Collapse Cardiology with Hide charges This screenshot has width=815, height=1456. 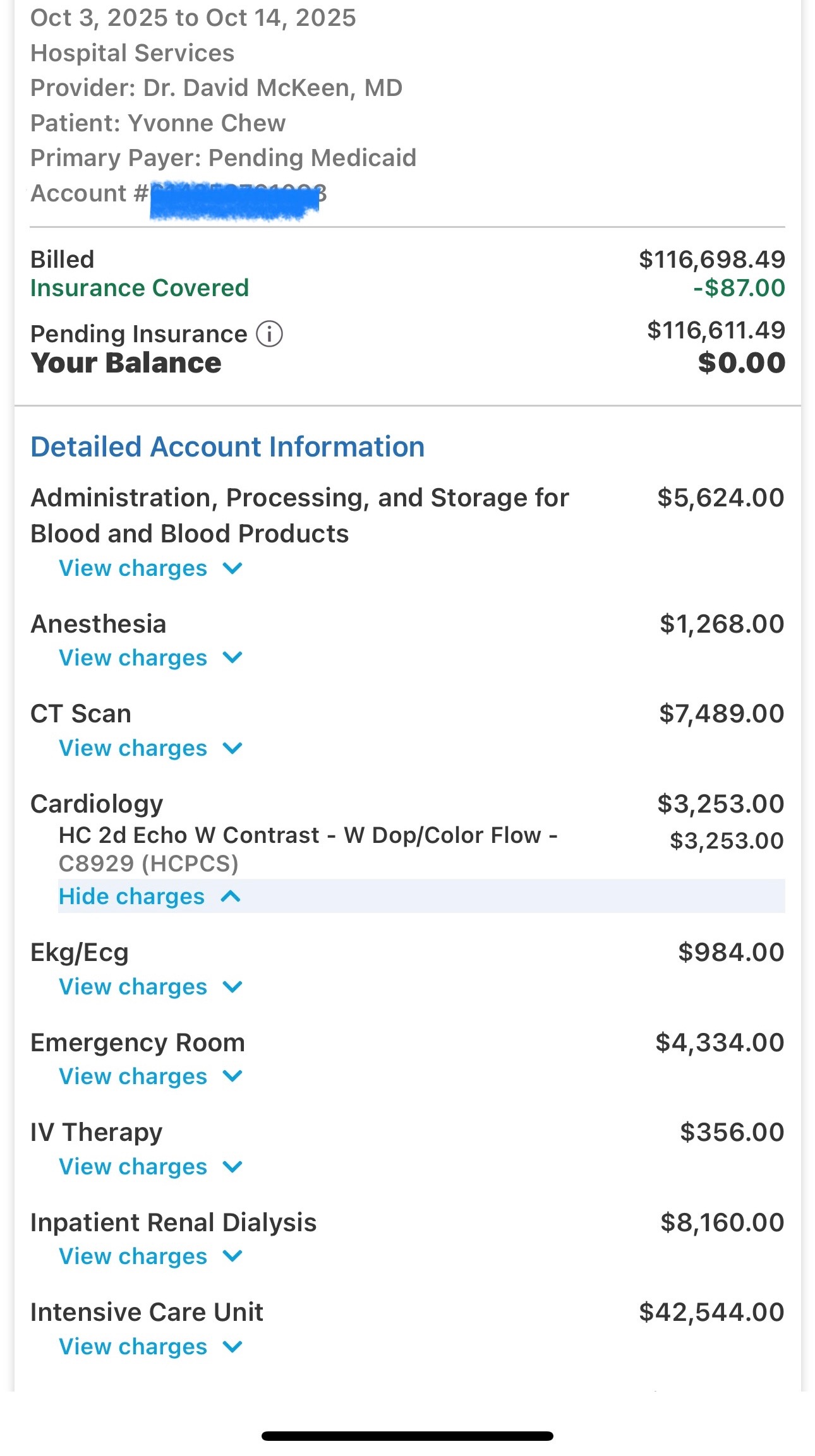[x=131, y=897]
